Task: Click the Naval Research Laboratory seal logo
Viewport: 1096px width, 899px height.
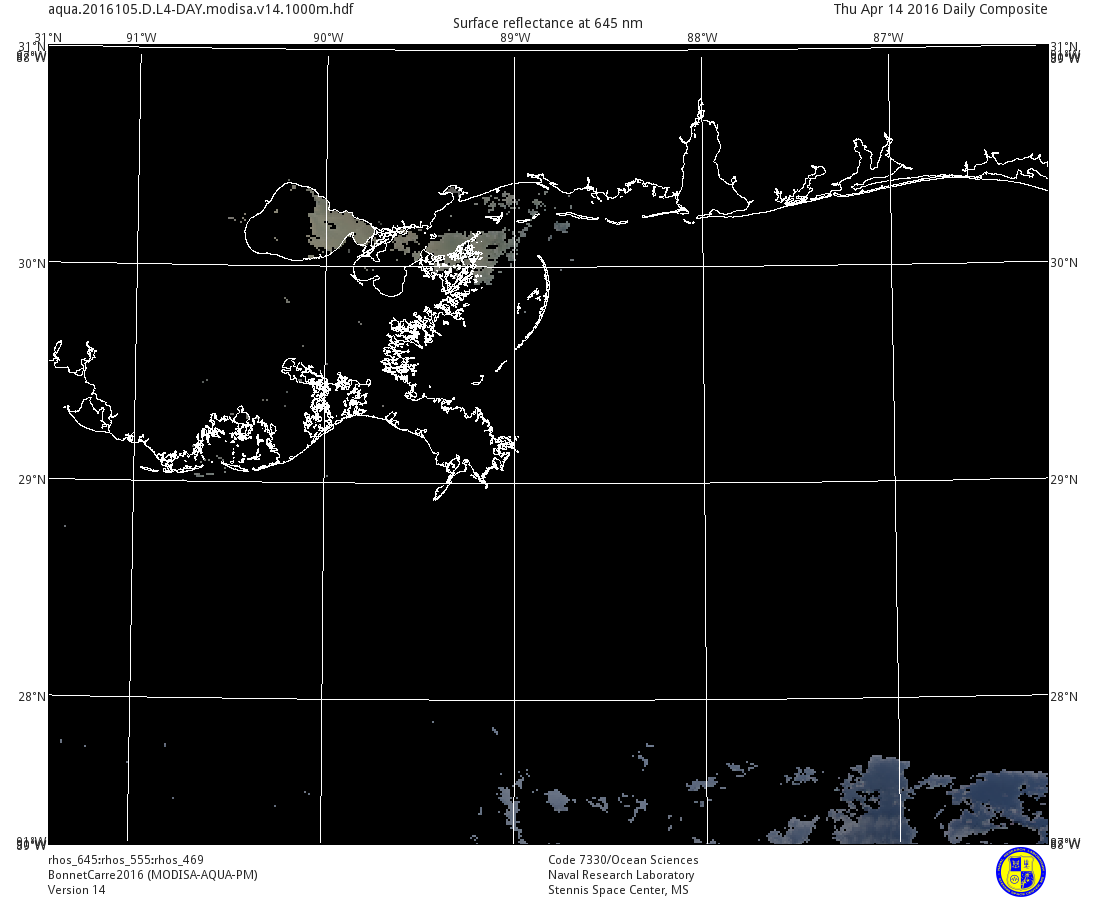Action: tap(1020, 872)
